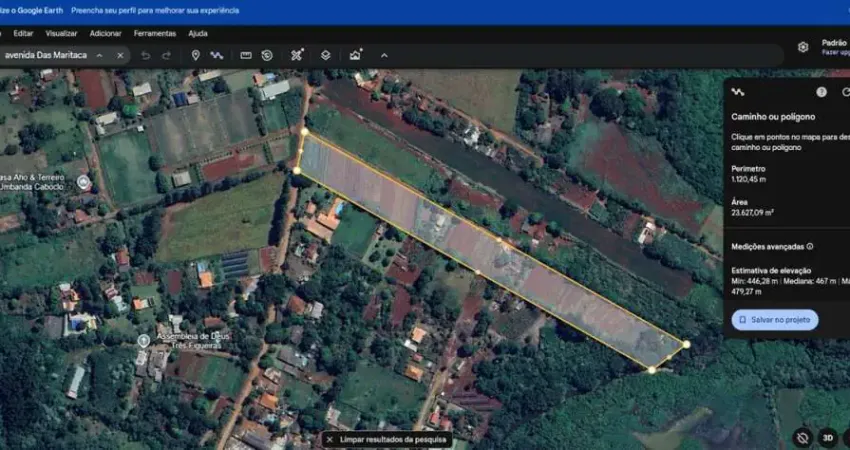The image size is (850, 450).
Task: Open the Ferramentas menu
Action: click(x=154, y=34)
